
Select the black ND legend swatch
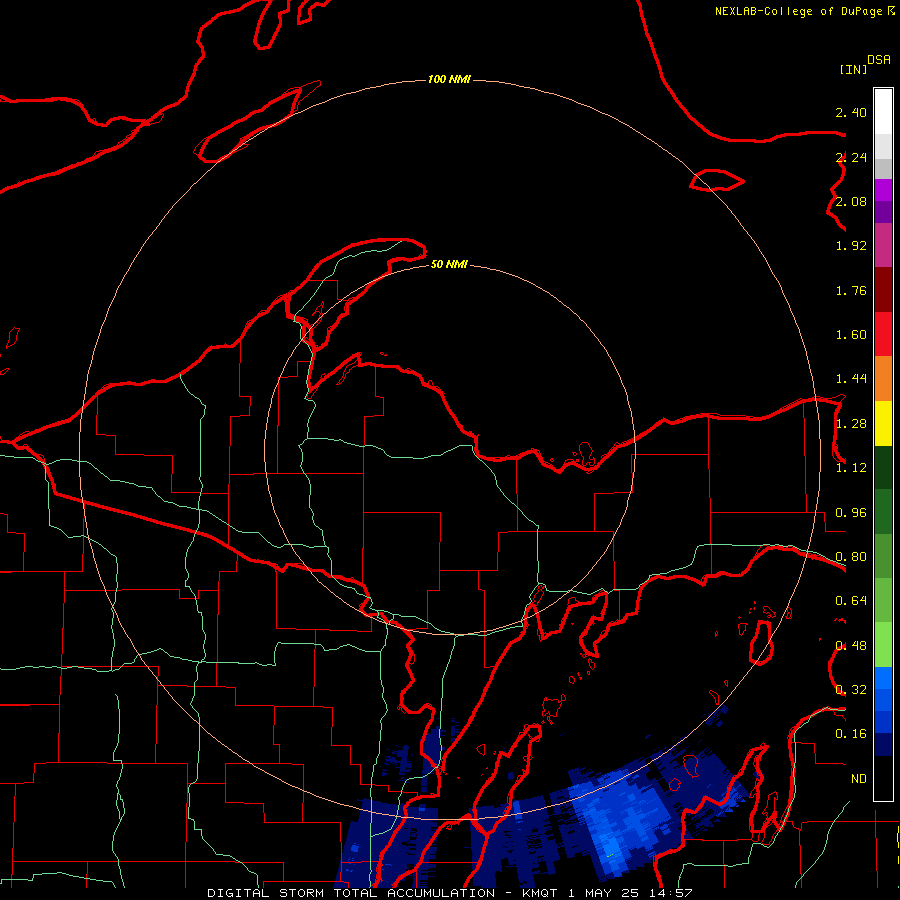(x=883, y=778)
